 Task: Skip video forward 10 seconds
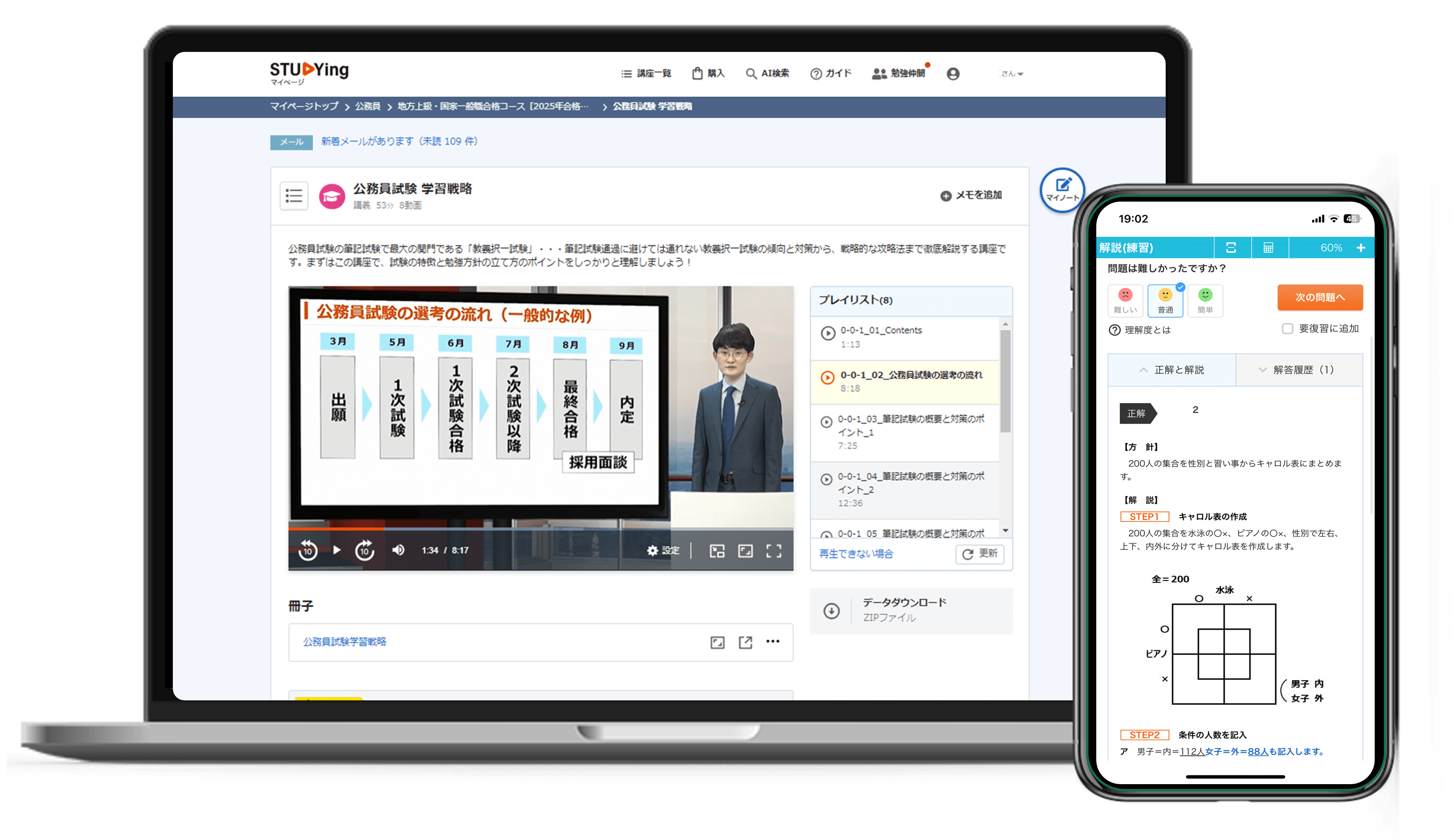(364, 550)
